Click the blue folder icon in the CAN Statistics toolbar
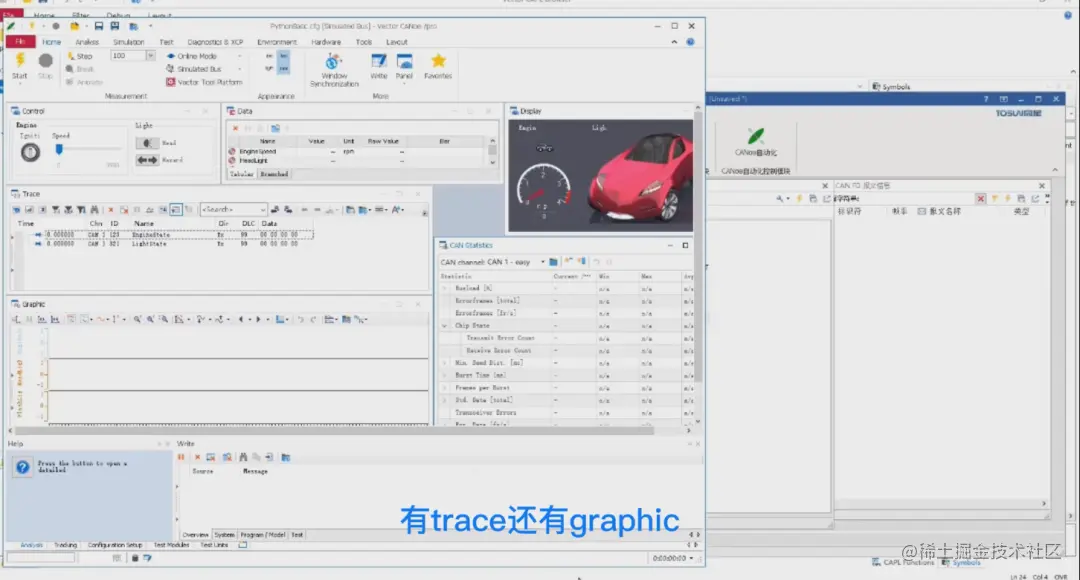1080x580 pixels. click(x=553, y=262)
